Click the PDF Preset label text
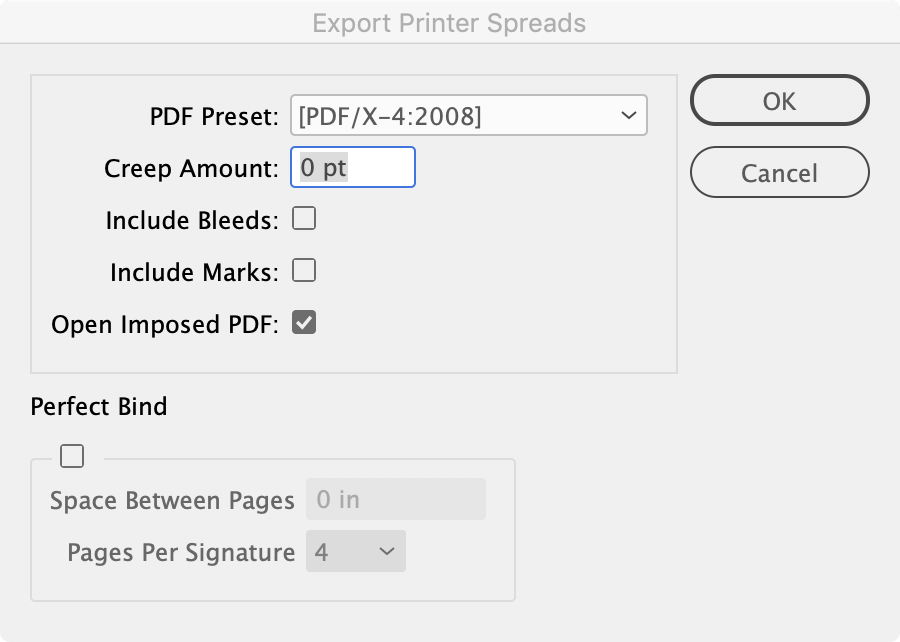The image size is (900, 642). click(x=214, y=116)
